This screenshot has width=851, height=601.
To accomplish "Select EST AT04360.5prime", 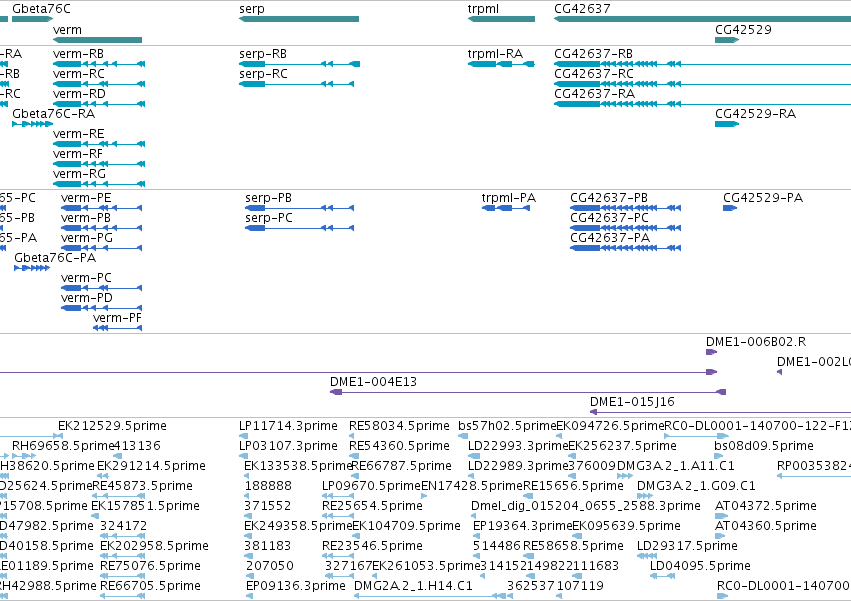I will (x=766, y=526).
